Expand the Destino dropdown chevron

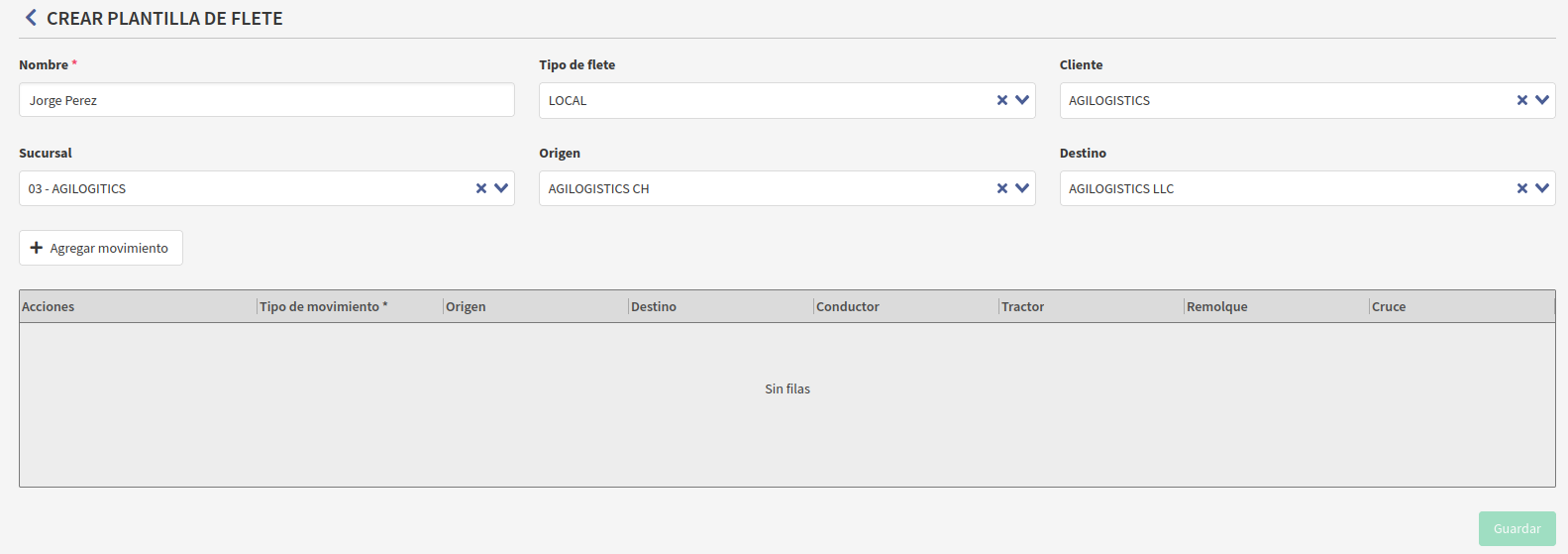coord(1542,188)
